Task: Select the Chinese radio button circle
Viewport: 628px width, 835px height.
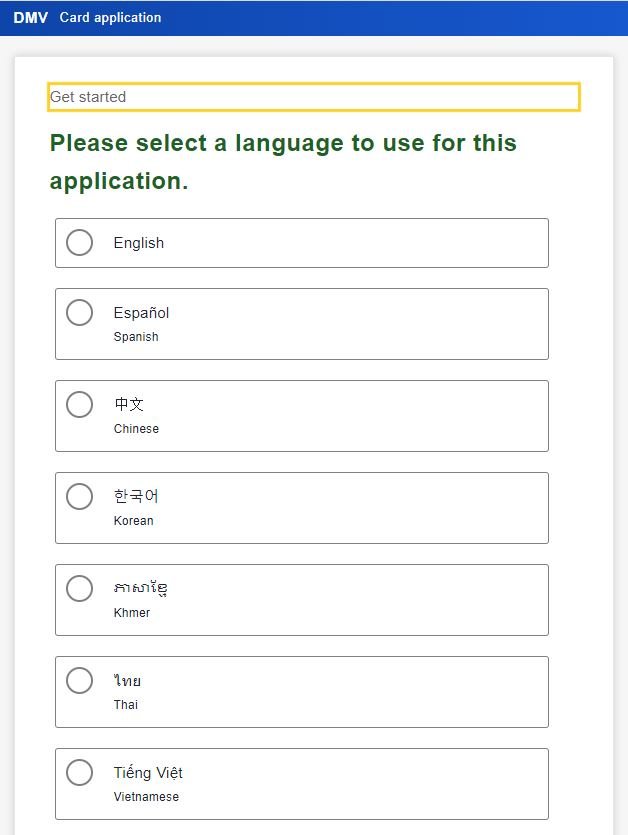Action: pyautogui.click(x=80, y=405)
